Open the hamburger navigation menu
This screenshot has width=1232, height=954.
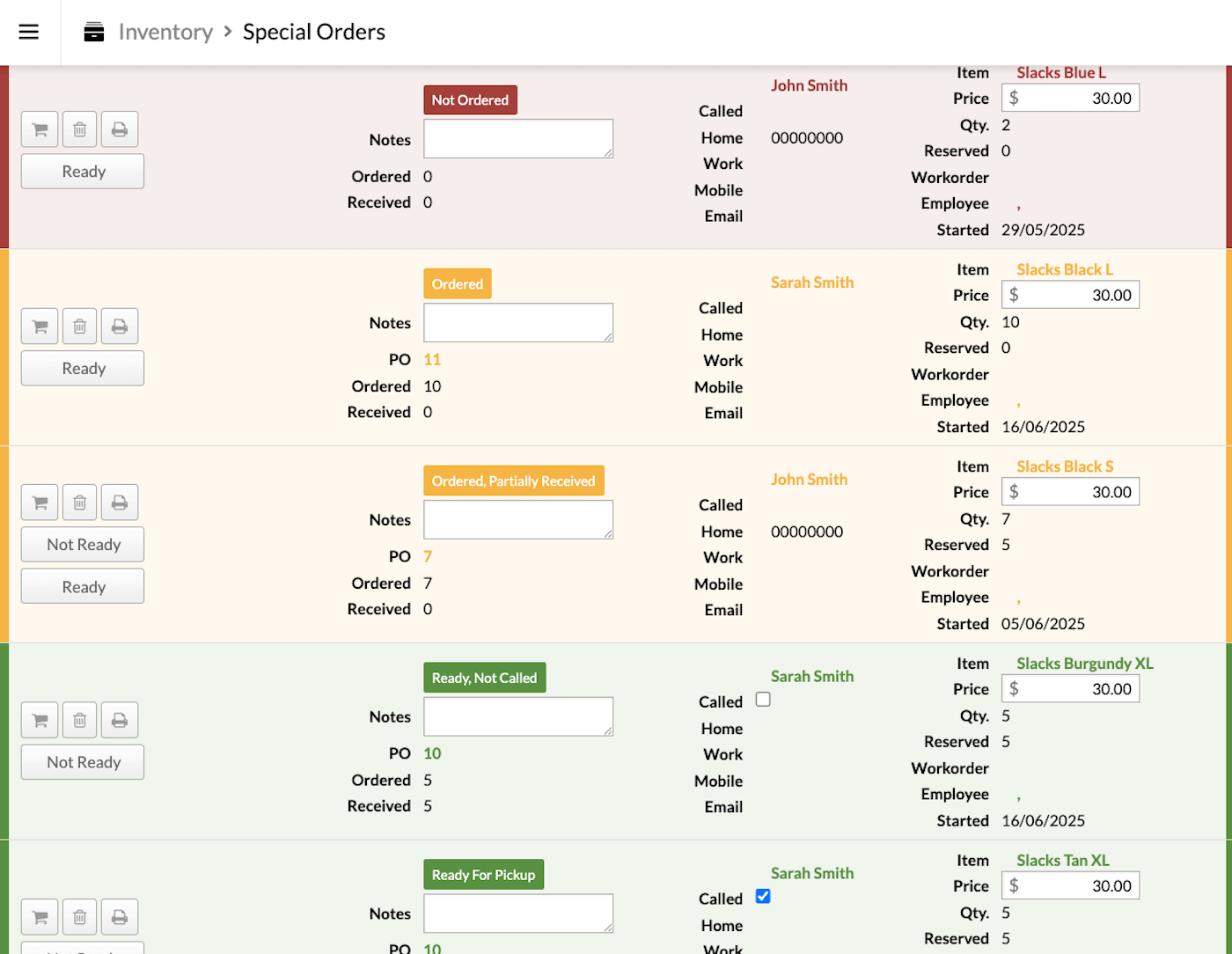tap(29, 32)
